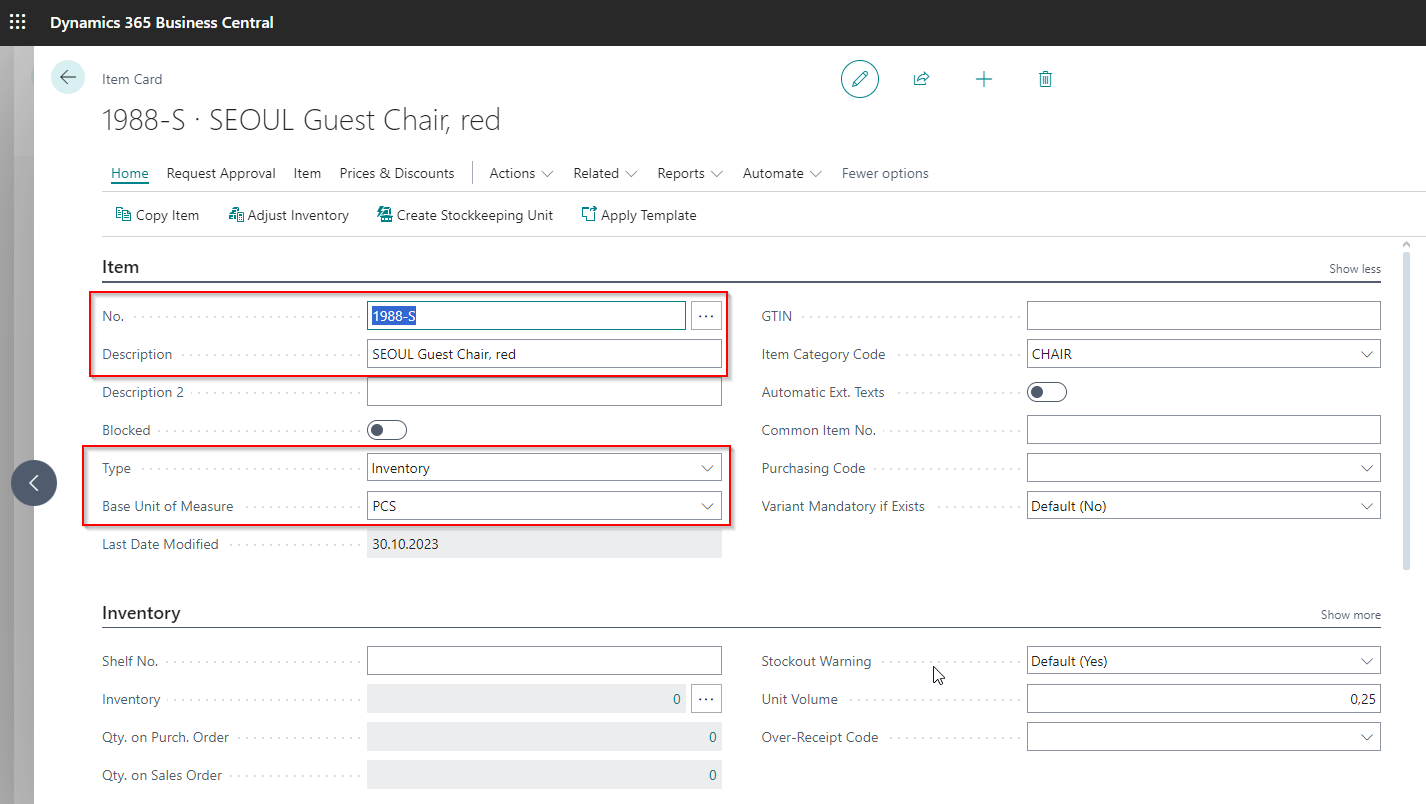Click the pencil edit icon
The height and width of the screenshot is (804, 1426).
pos(860,79)
